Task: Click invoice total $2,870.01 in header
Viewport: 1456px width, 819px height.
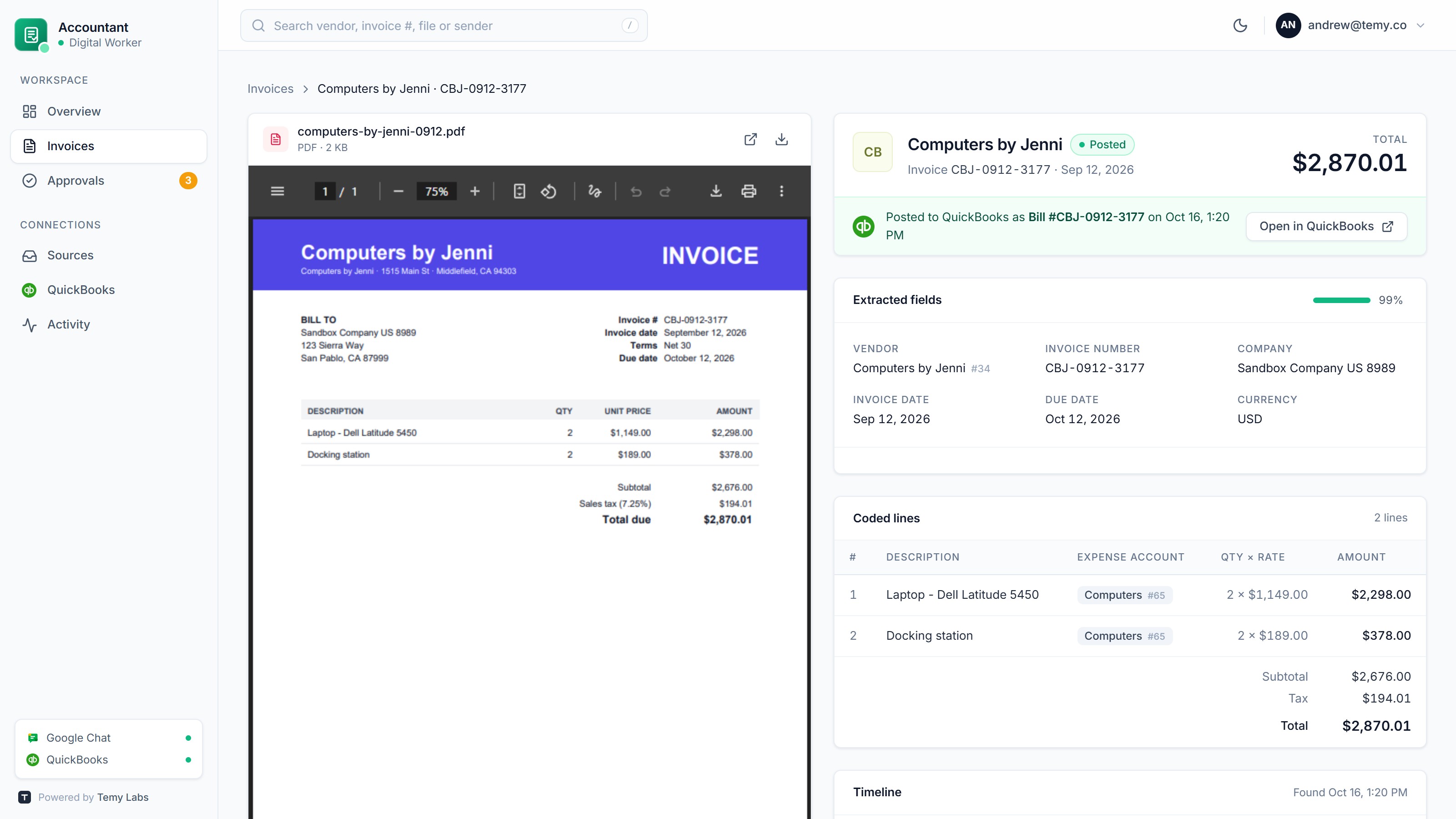Action: click(x=1349, y=163)
